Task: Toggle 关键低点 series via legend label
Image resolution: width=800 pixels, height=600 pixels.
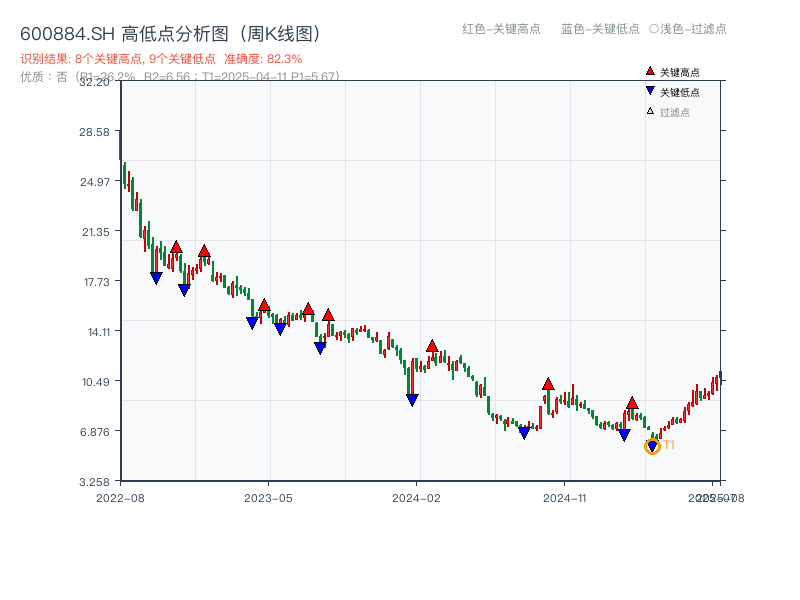Action: point(680,92)
